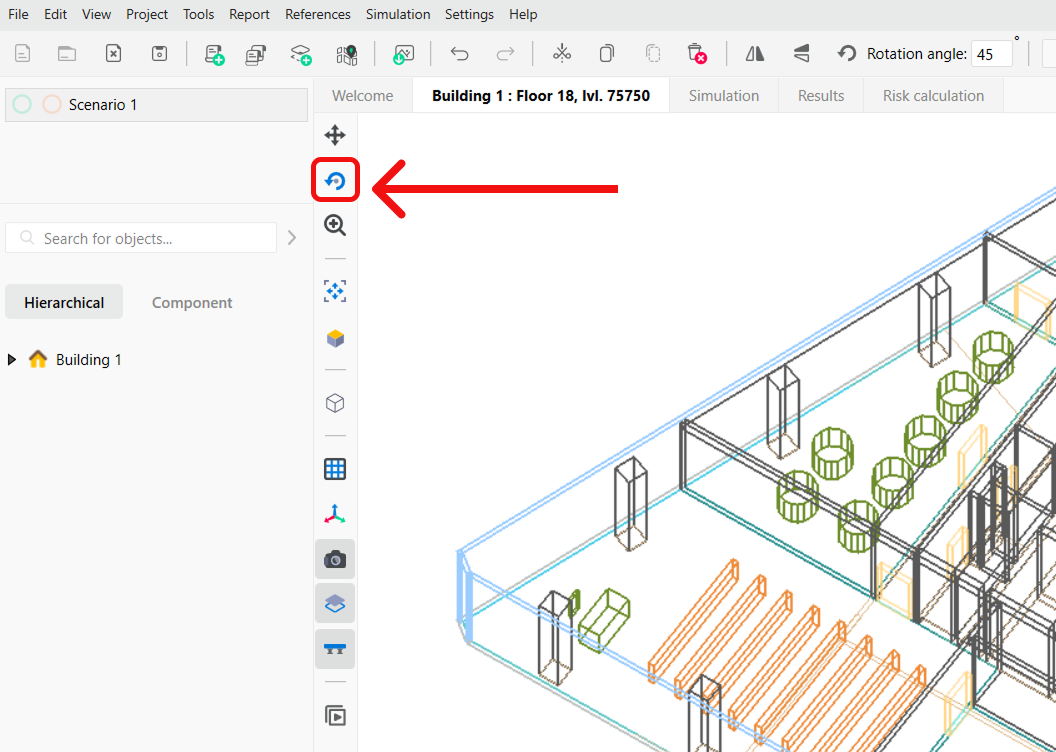Toggle the coordinate axes display
Screen dimensions: 1056x752
pyautogui.click(x=335, y=515)
